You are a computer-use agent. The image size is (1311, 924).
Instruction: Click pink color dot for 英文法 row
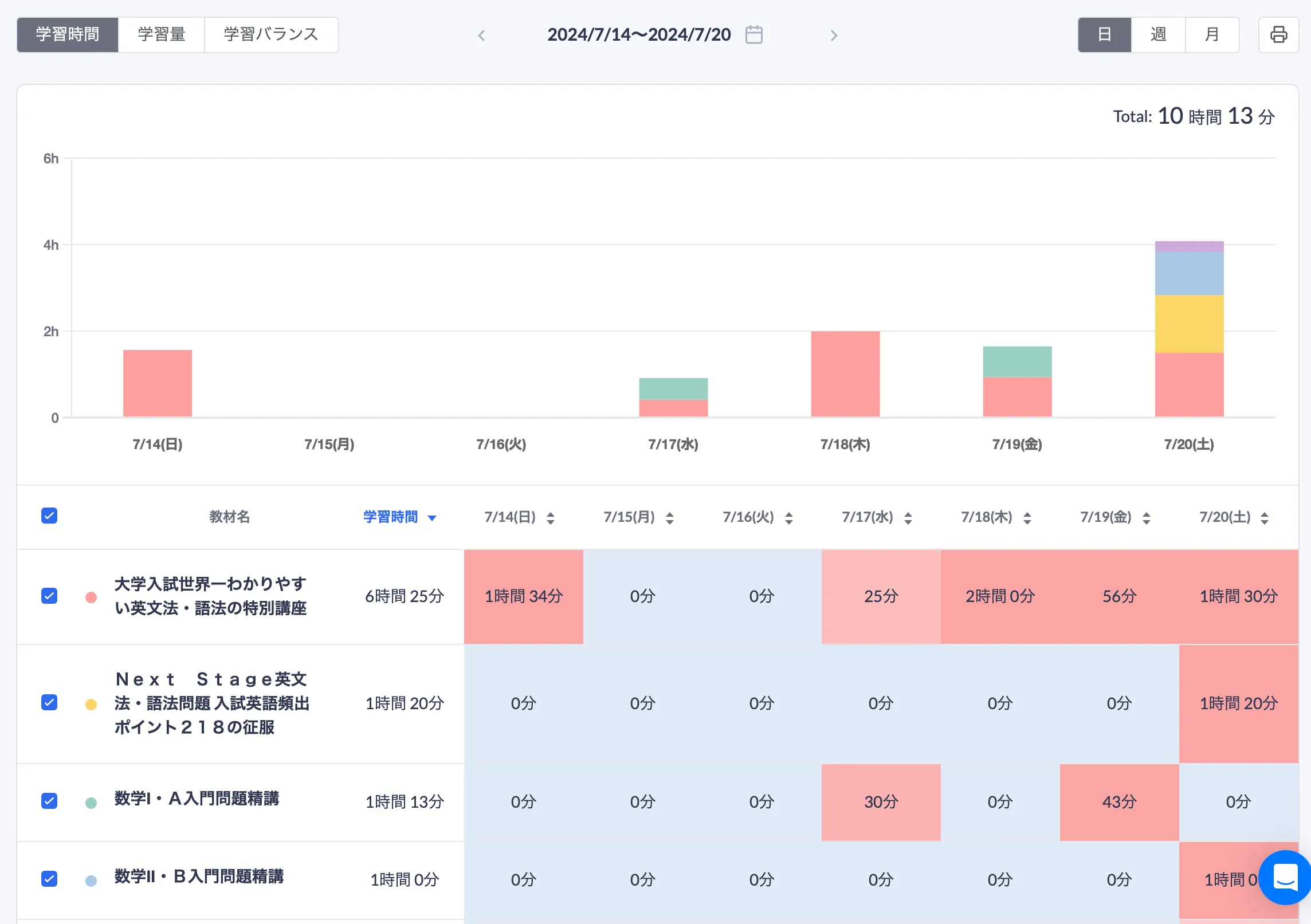[x=91, y=597]
